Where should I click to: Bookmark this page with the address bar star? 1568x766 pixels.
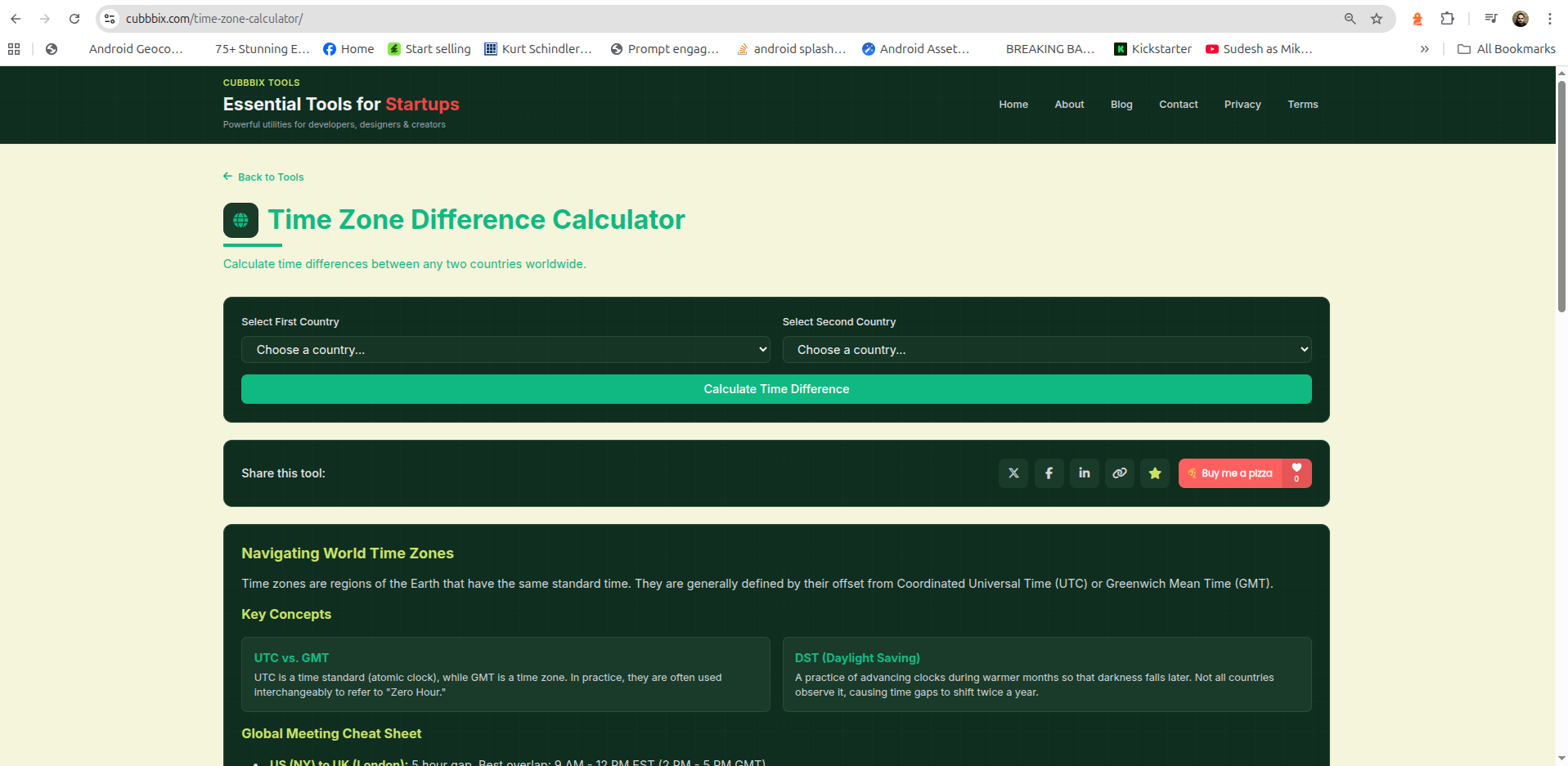[x=1377, y=18]
